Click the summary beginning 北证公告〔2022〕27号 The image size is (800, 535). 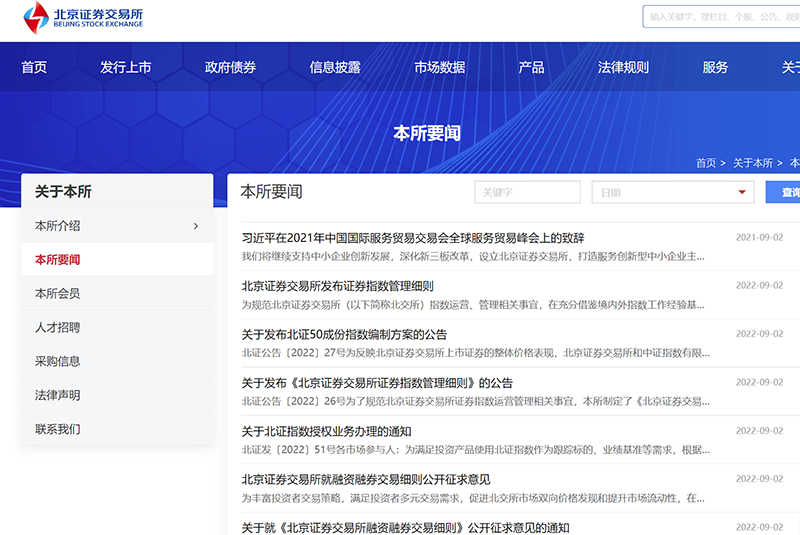point(476,353)
